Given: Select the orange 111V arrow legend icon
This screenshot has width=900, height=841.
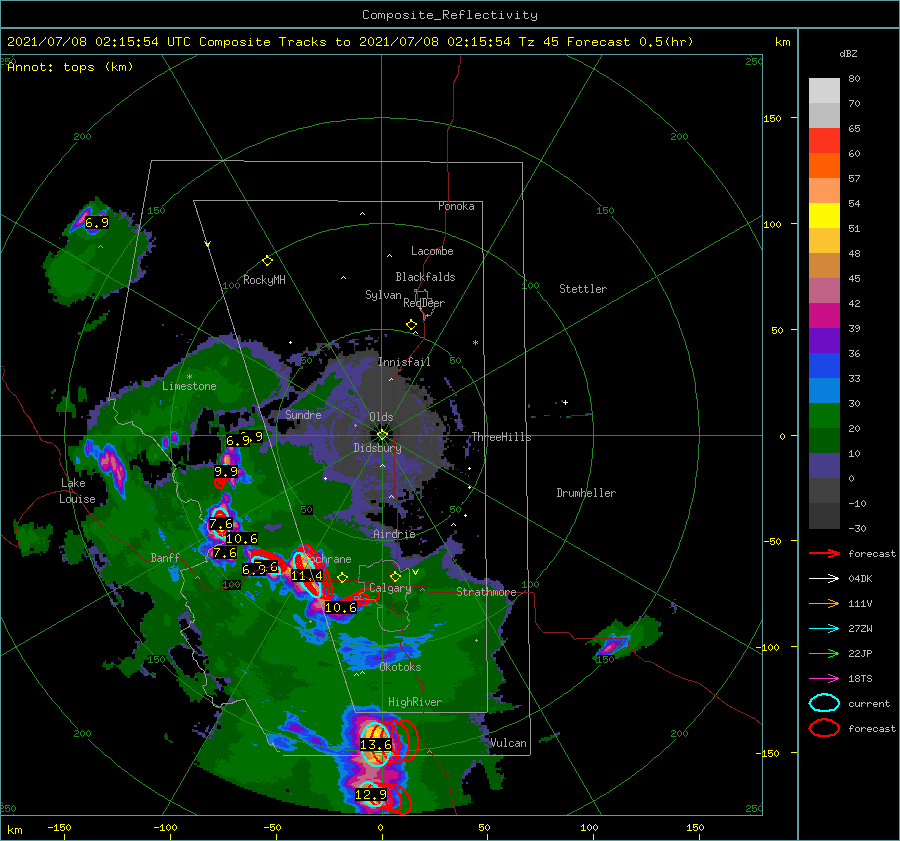Looking at the screenshot, I should (824, 603).
